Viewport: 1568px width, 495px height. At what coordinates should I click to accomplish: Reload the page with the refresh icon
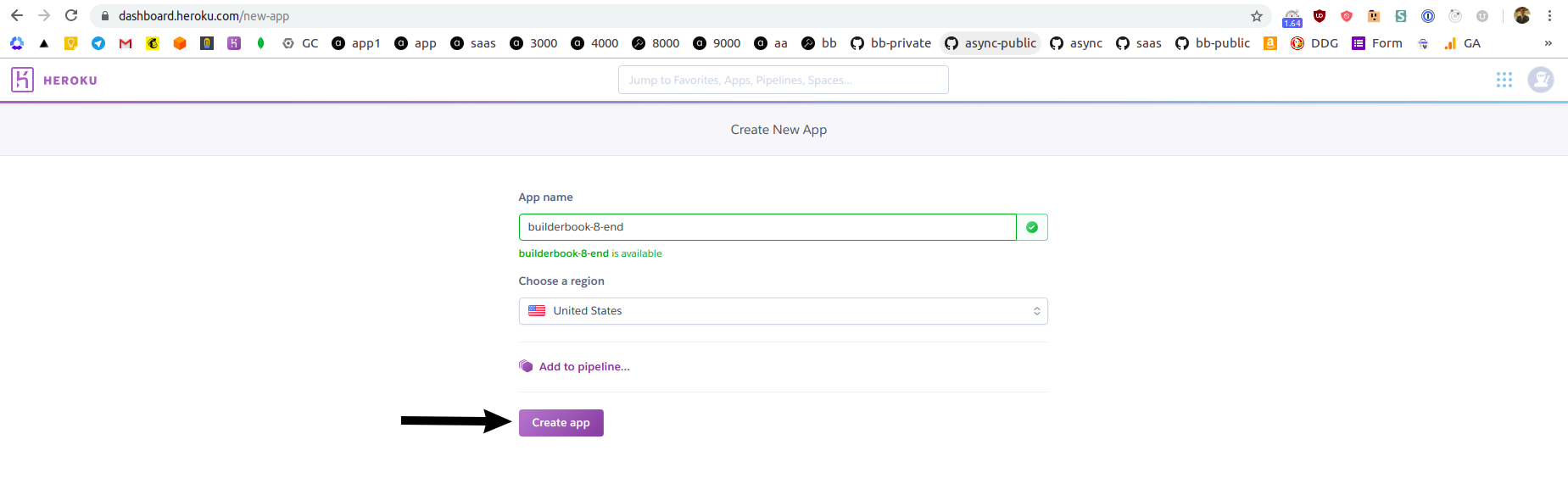pos(71,15)
